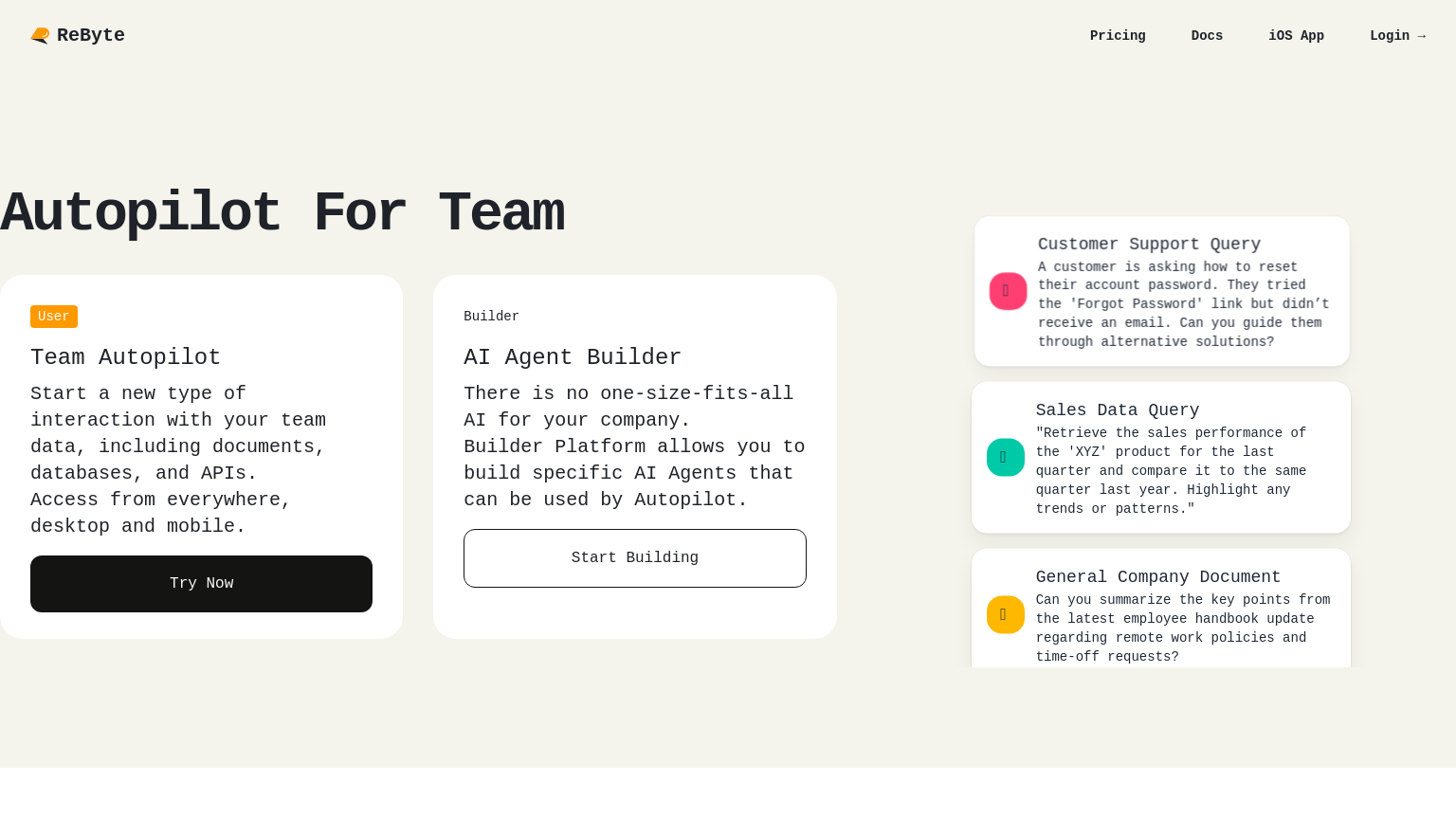The width and height of the screenshot is (1456, 819).
Task: Select the orange User badge
Action: 54,317
